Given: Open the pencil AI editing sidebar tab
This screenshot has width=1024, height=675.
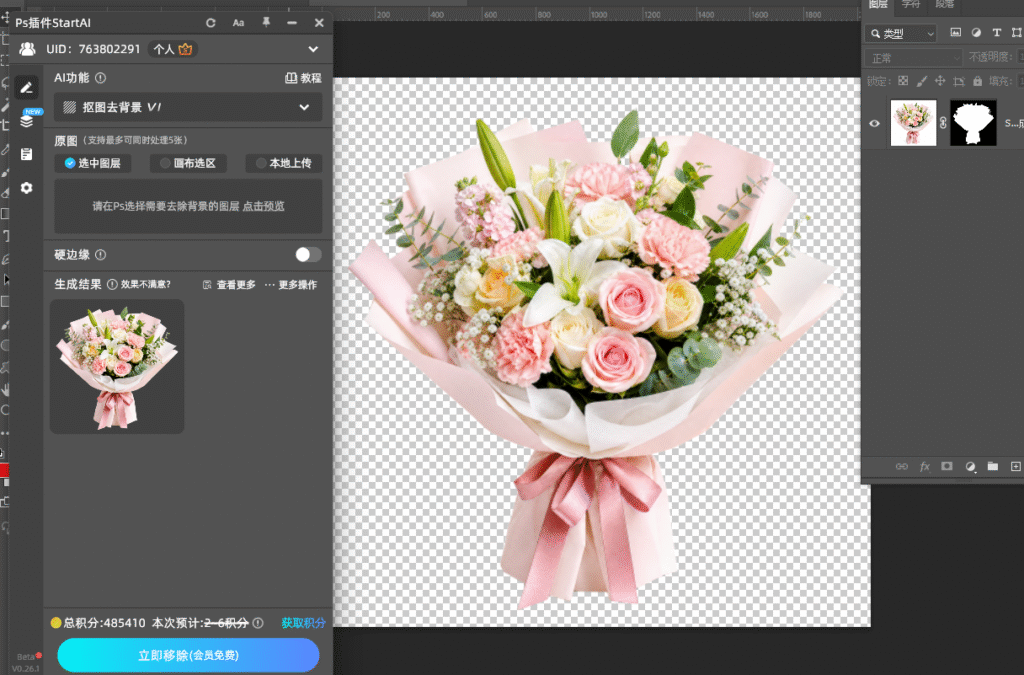Looking at the screenshot, I should pos(26,87).
